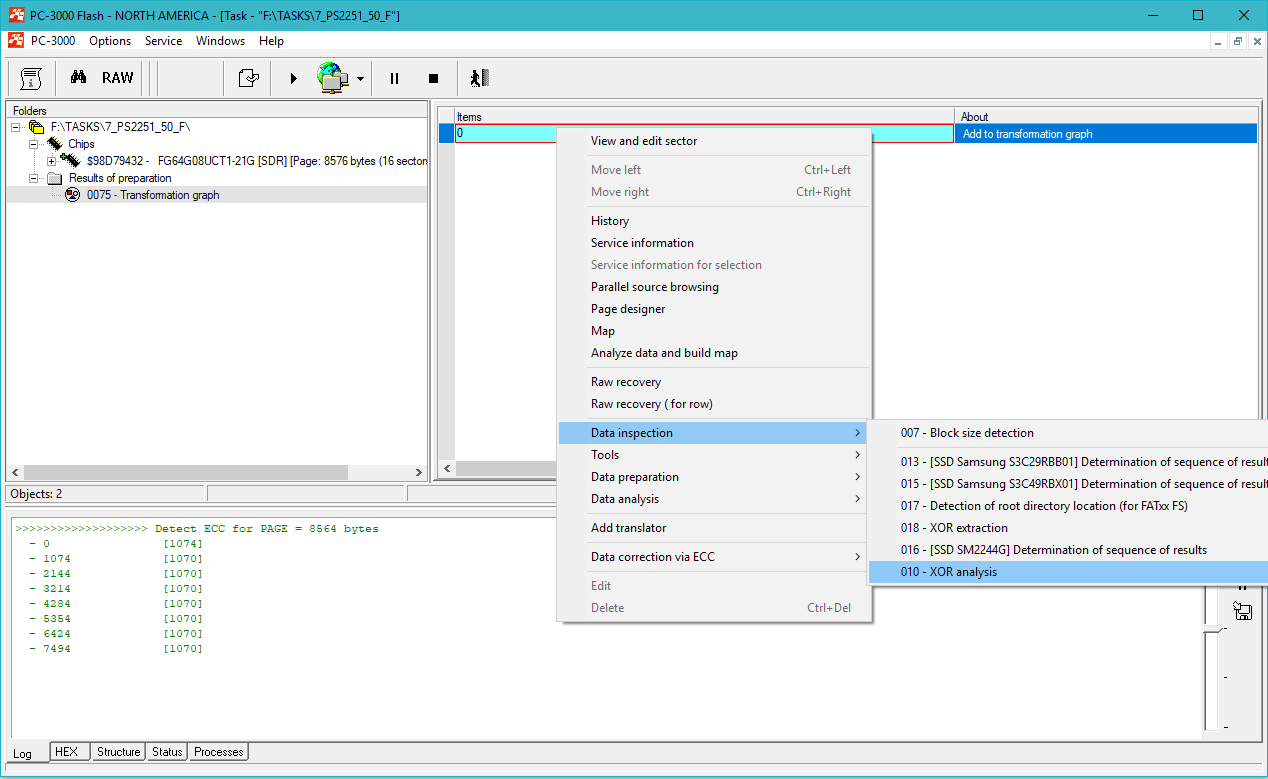Open Page designer from context menu

(714, 309)
